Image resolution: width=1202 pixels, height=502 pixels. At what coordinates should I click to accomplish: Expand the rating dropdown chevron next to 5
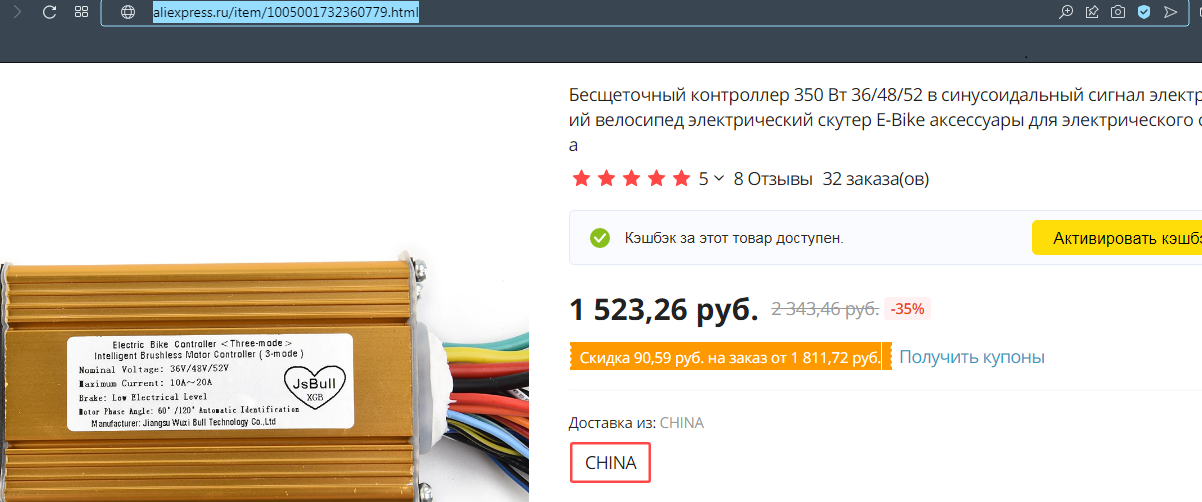pos(719,179)
